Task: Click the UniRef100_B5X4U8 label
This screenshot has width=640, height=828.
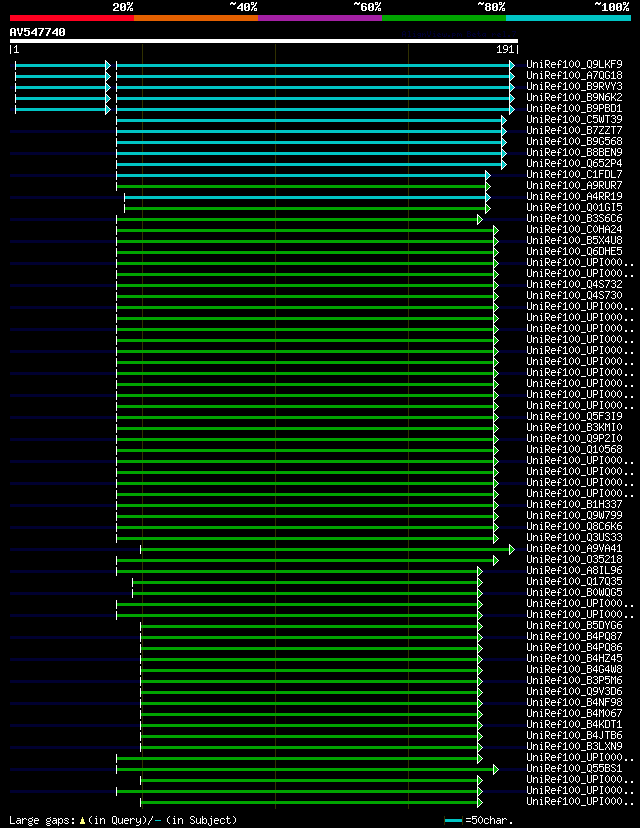Action: [x=574, y=240]
